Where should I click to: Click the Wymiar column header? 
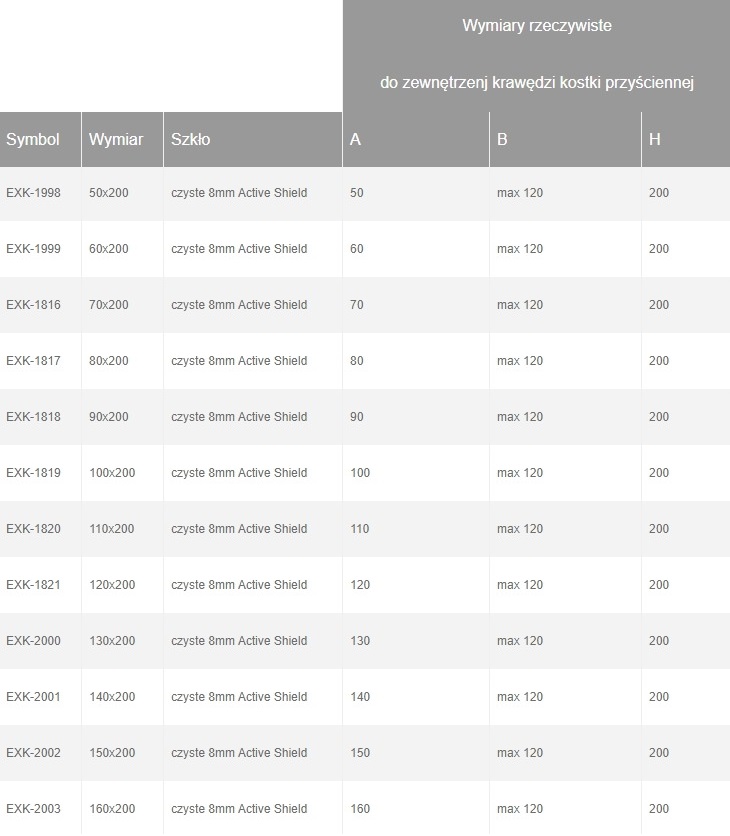[x=116, y=140]
